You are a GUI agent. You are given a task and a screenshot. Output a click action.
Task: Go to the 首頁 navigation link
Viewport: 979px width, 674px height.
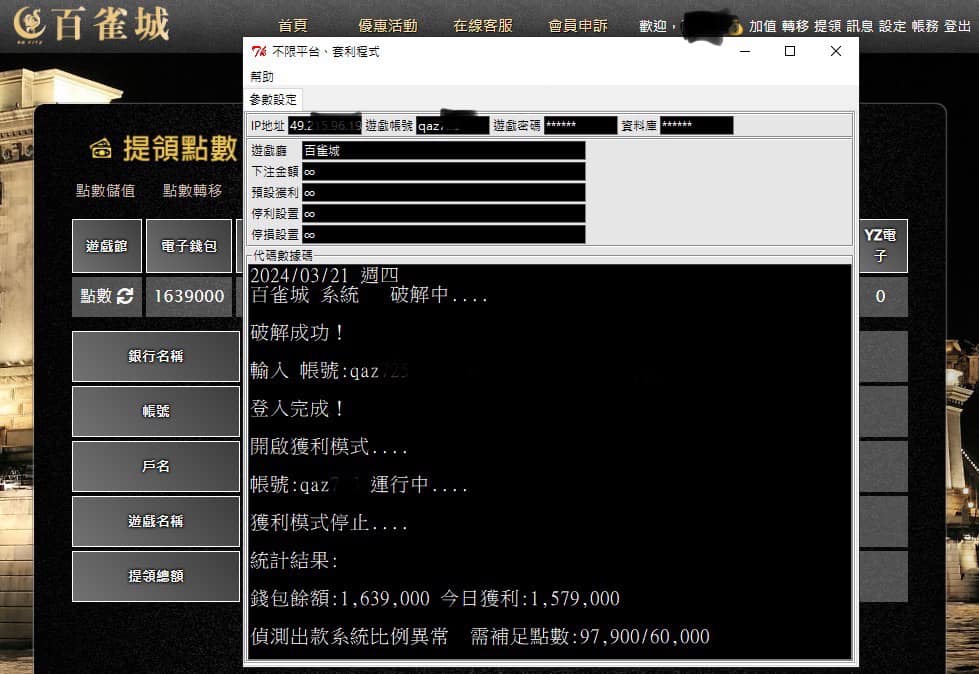[x=293, y=26]
